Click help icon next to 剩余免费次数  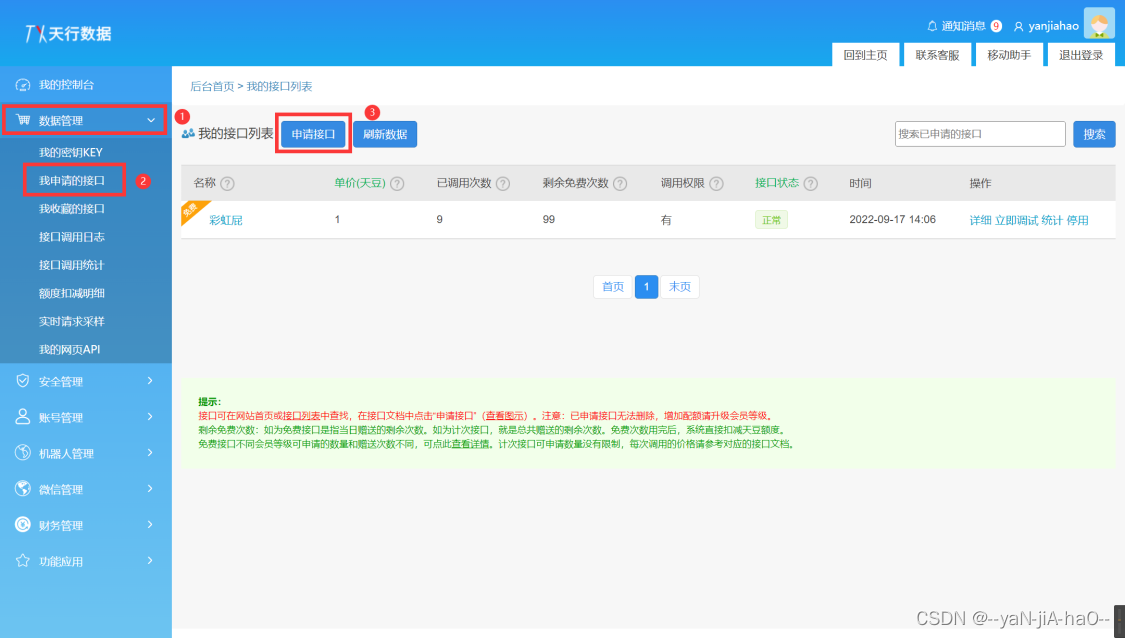pyautogui.click(x=620, y=184)
